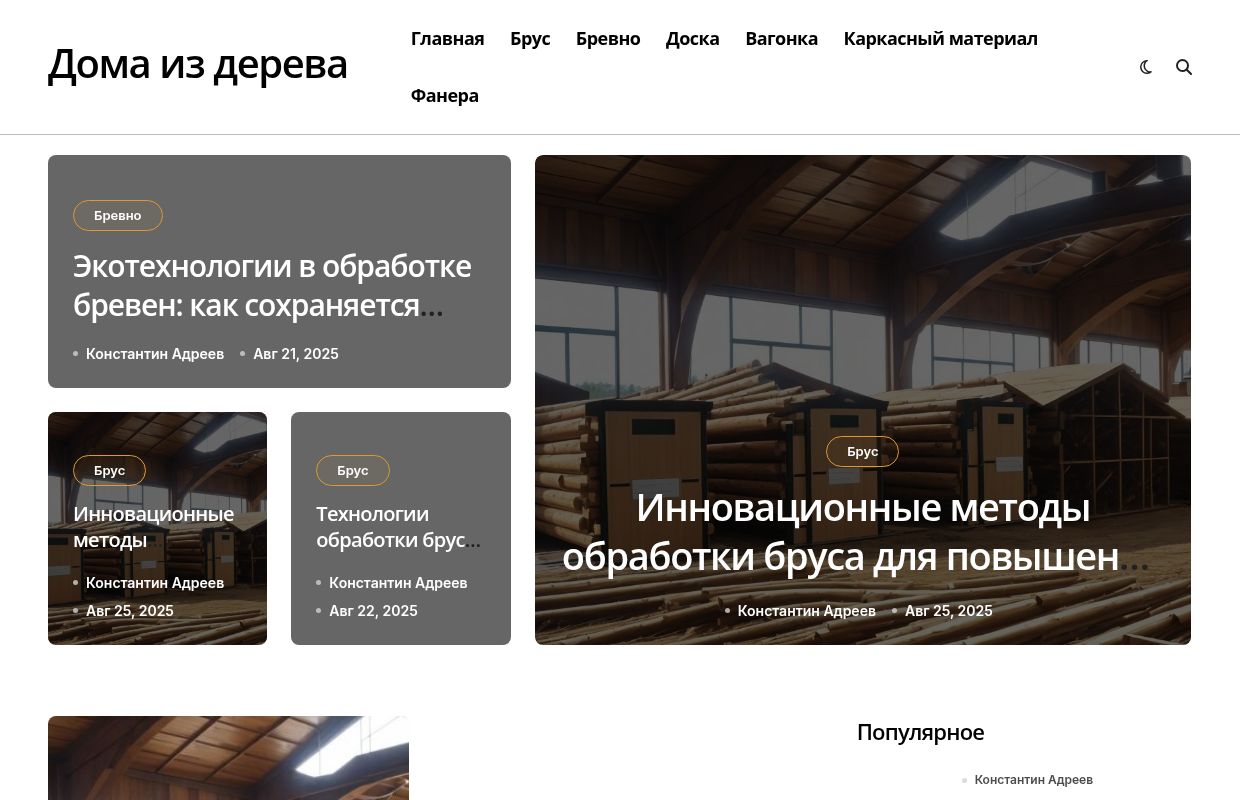Viewport: 1240px width, 800px height.
Task: Open the small Инновационные методы card title
Action: 154,527
